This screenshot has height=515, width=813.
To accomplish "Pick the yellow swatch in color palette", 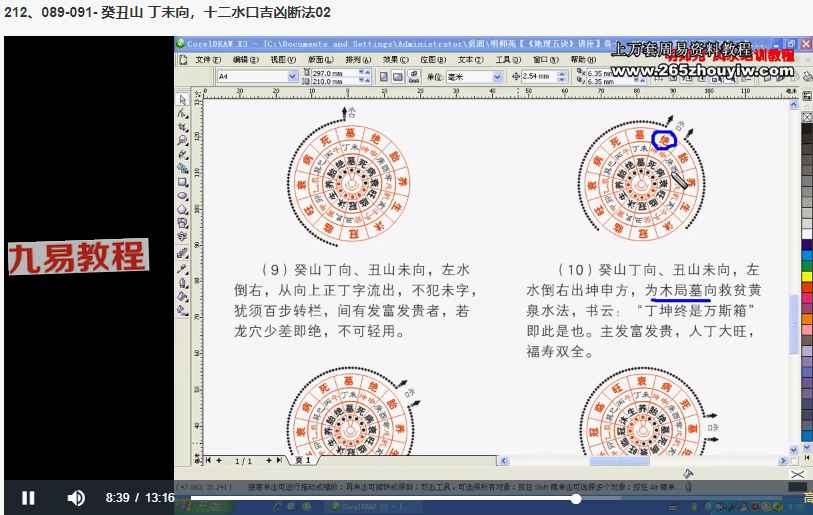I will pos(807,276).
